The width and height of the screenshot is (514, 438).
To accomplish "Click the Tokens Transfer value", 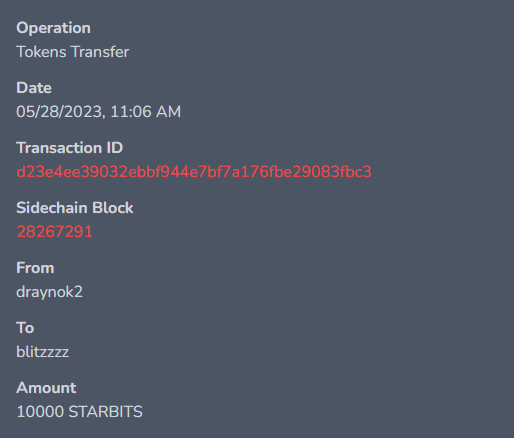I will click(73, 52).
